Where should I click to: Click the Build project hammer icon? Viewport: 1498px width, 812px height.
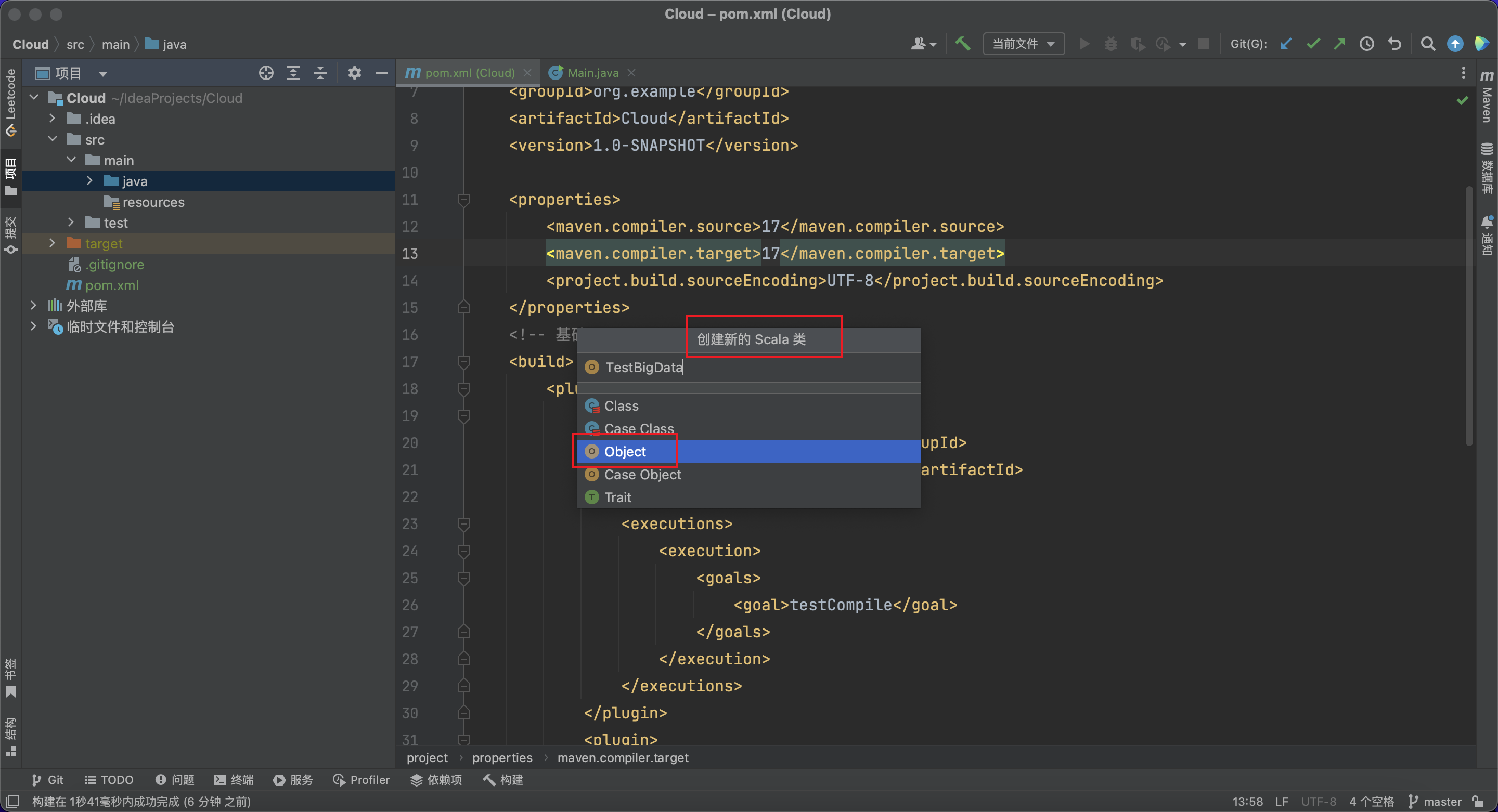click(x=962, y=44)
